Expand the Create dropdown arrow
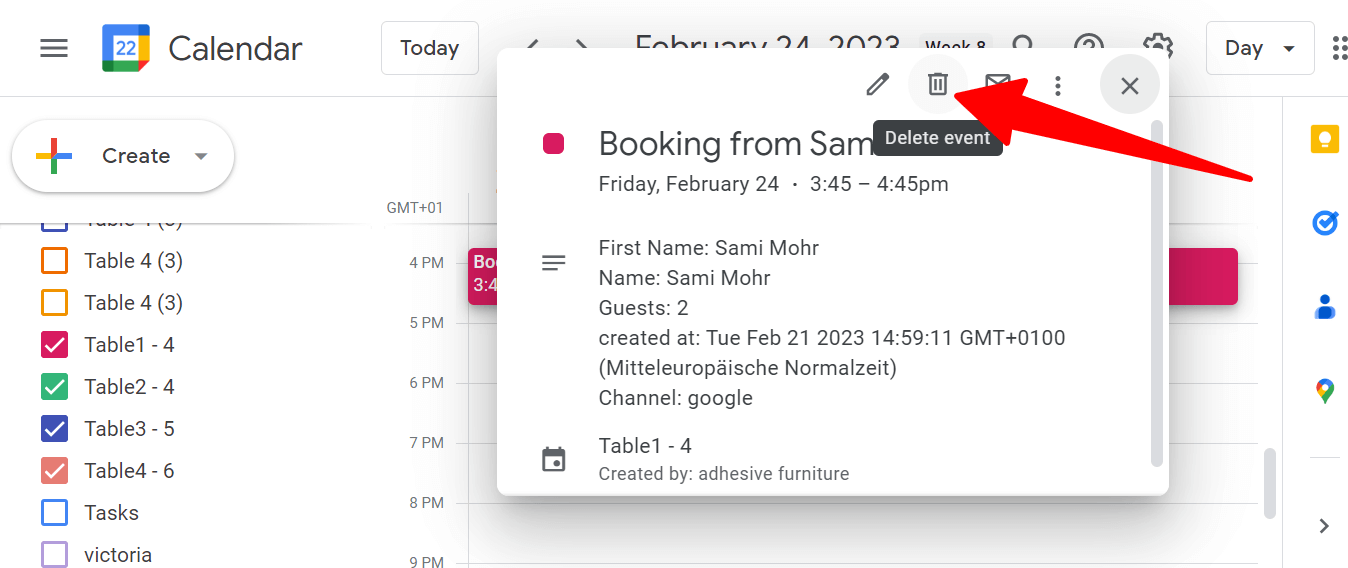Viewport: 1348px width, 568px height. [x=201, y=156]
